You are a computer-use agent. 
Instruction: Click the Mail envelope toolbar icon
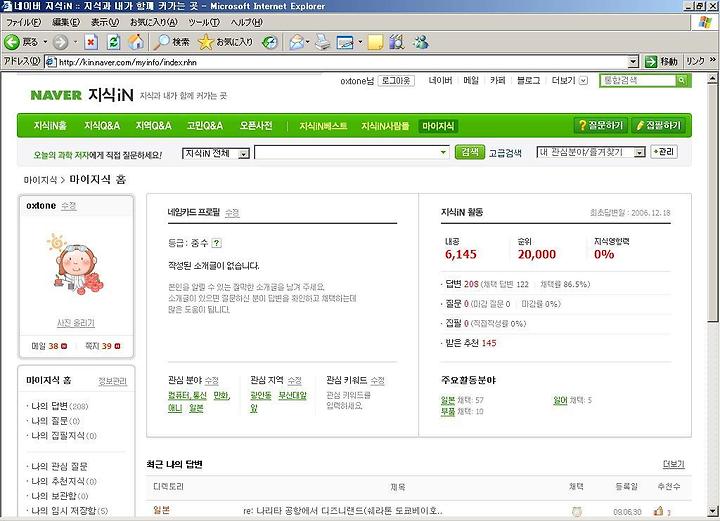(296, 42)
